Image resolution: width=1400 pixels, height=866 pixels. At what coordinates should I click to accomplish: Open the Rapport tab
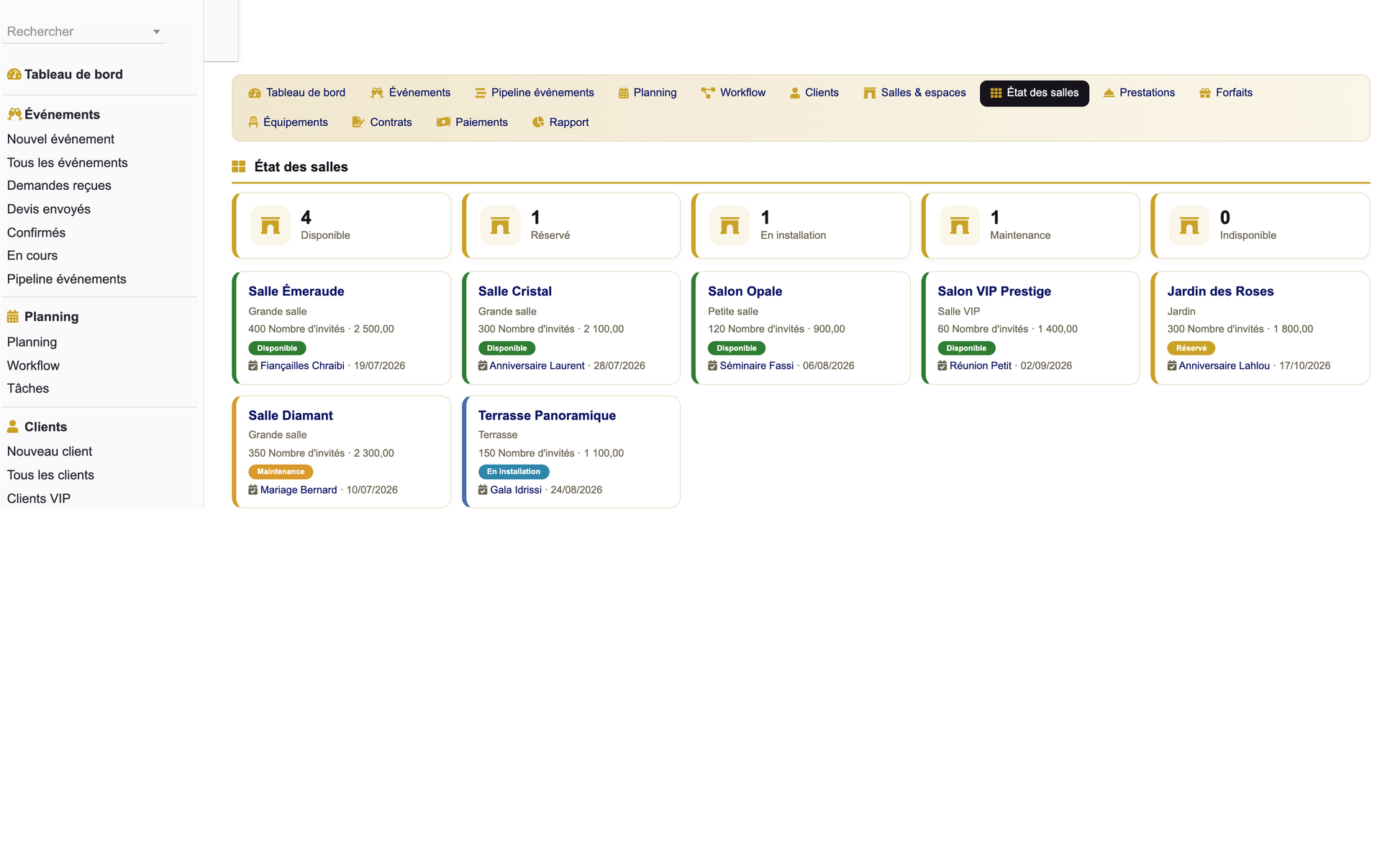[x=560, y=122]
